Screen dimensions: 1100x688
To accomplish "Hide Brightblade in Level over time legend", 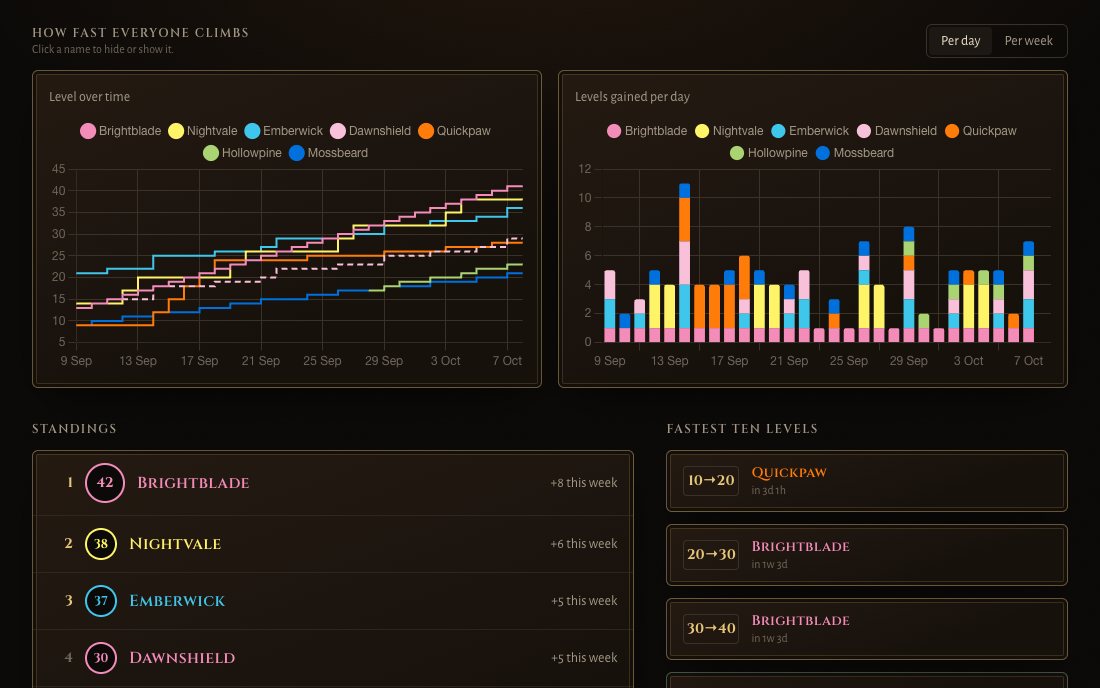I will 121,131.
